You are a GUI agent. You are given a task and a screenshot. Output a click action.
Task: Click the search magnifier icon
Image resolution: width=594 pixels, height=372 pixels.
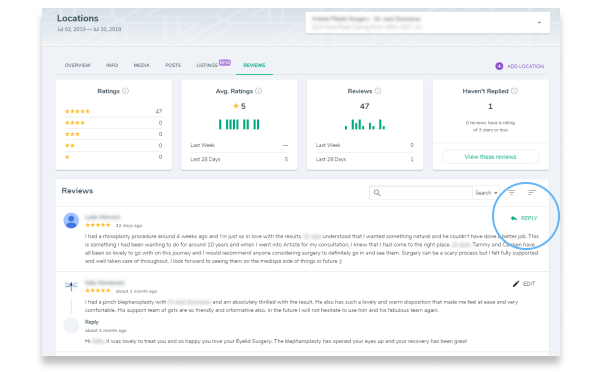(x=377, y=193)
